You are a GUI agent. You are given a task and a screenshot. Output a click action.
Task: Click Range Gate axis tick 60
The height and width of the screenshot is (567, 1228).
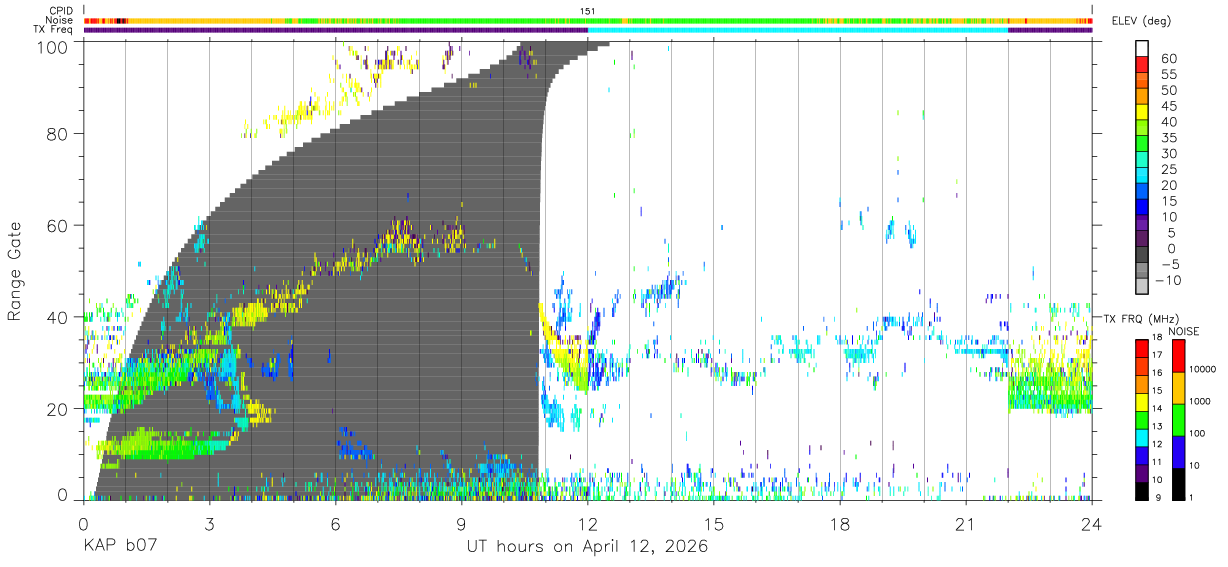pos(57,226)
